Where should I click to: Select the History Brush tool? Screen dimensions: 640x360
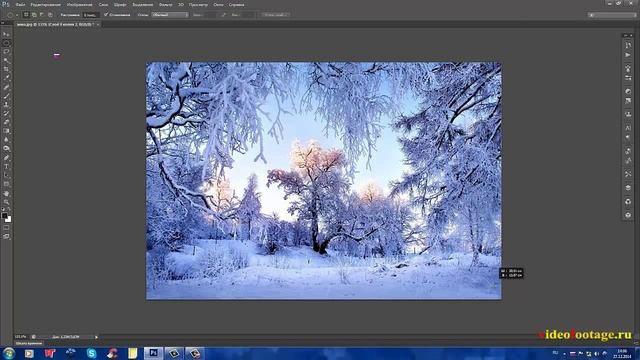click(x=6, y=113)
